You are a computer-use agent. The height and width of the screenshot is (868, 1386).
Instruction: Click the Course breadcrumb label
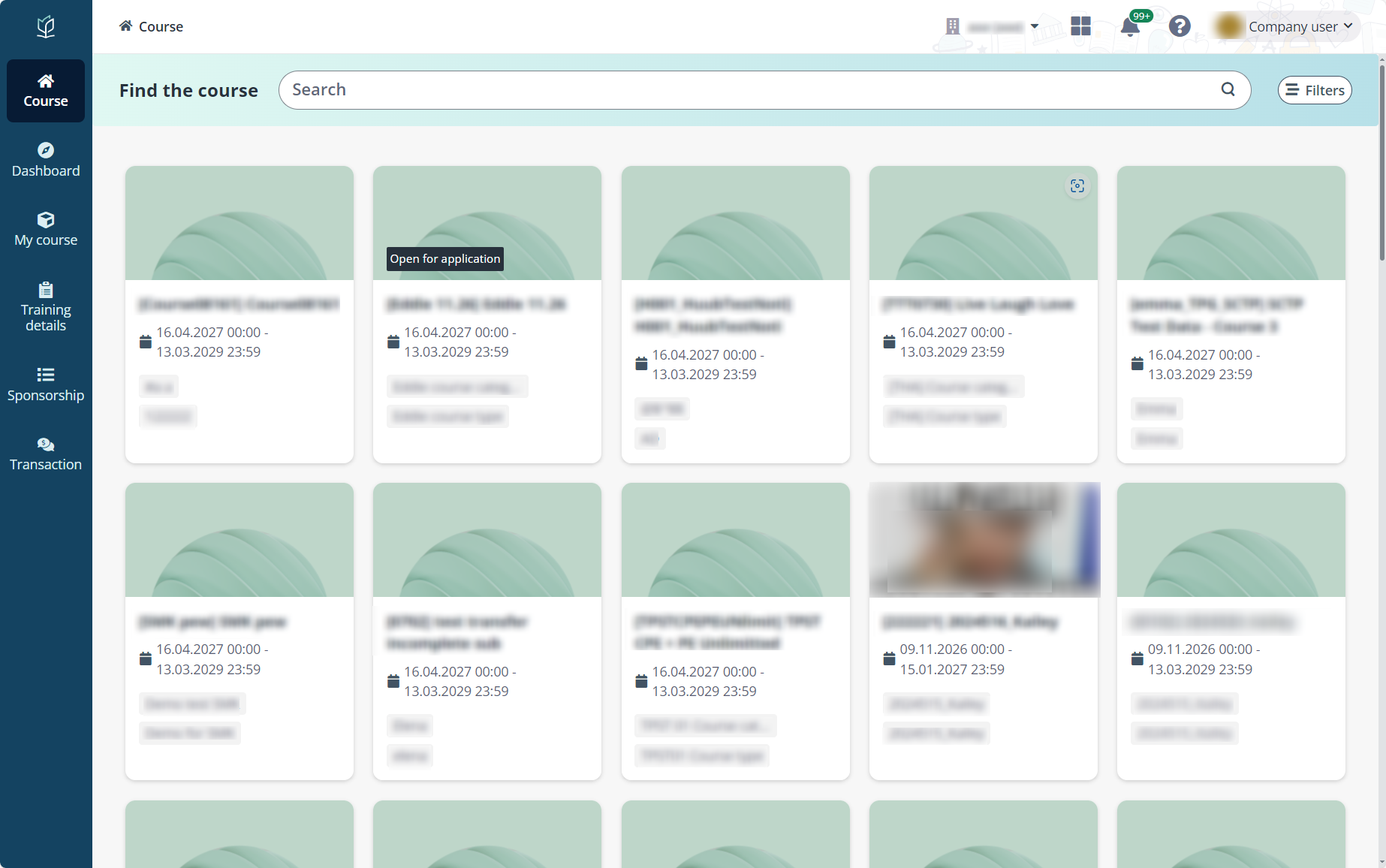pyautogui.click(x=160, y=26)
